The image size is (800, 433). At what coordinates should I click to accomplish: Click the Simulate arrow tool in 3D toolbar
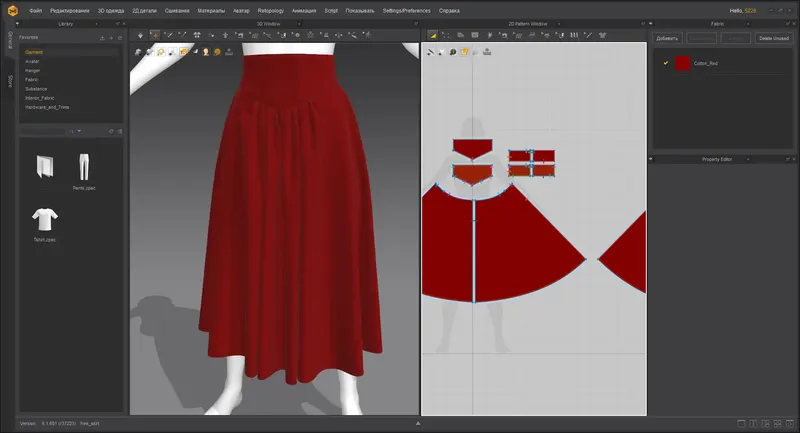click(140, 35)
